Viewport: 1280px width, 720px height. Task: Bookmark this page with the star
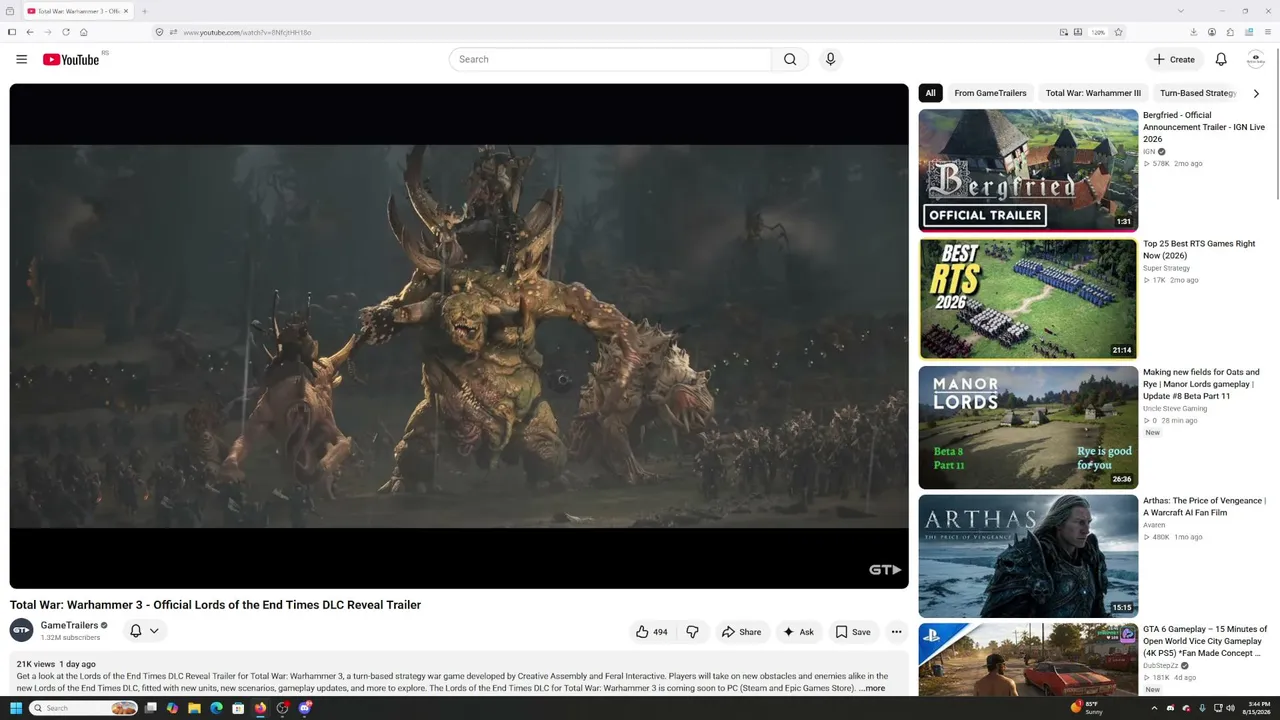(x=1118, y=32)
